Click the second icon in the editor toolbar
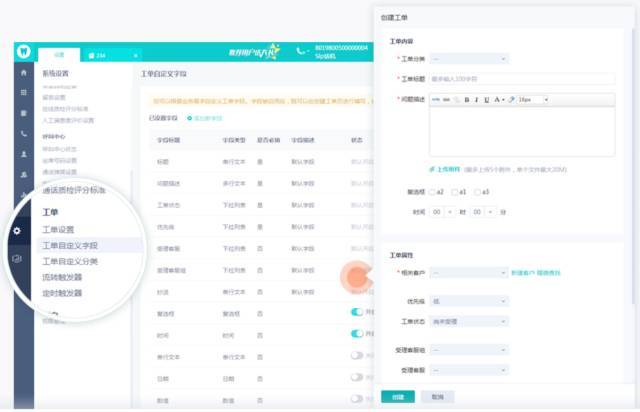Image resolution: width=640 pixels, height=412 pixels. [x=447, y=100]
